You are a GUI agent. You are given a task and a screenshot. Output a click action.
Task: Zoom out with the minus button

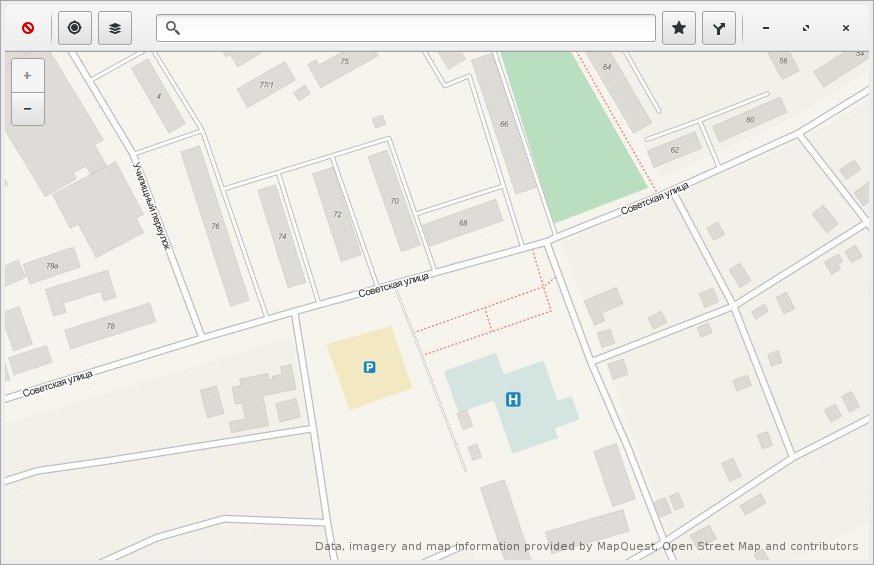[28, 109]
